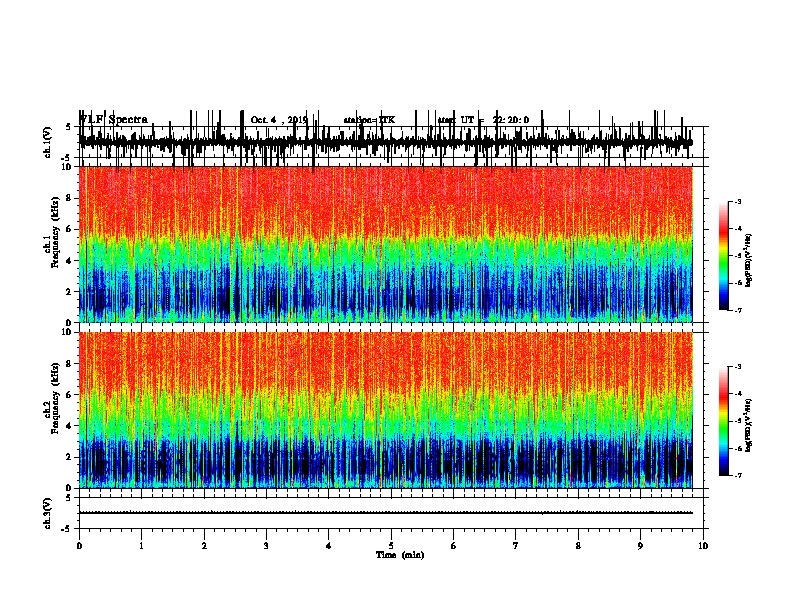Image resolution: width=792 pixels, height=612 pixels.
Task: Click the '-5' label on ch.1 colorbar
Action: (x=737, y=256)
